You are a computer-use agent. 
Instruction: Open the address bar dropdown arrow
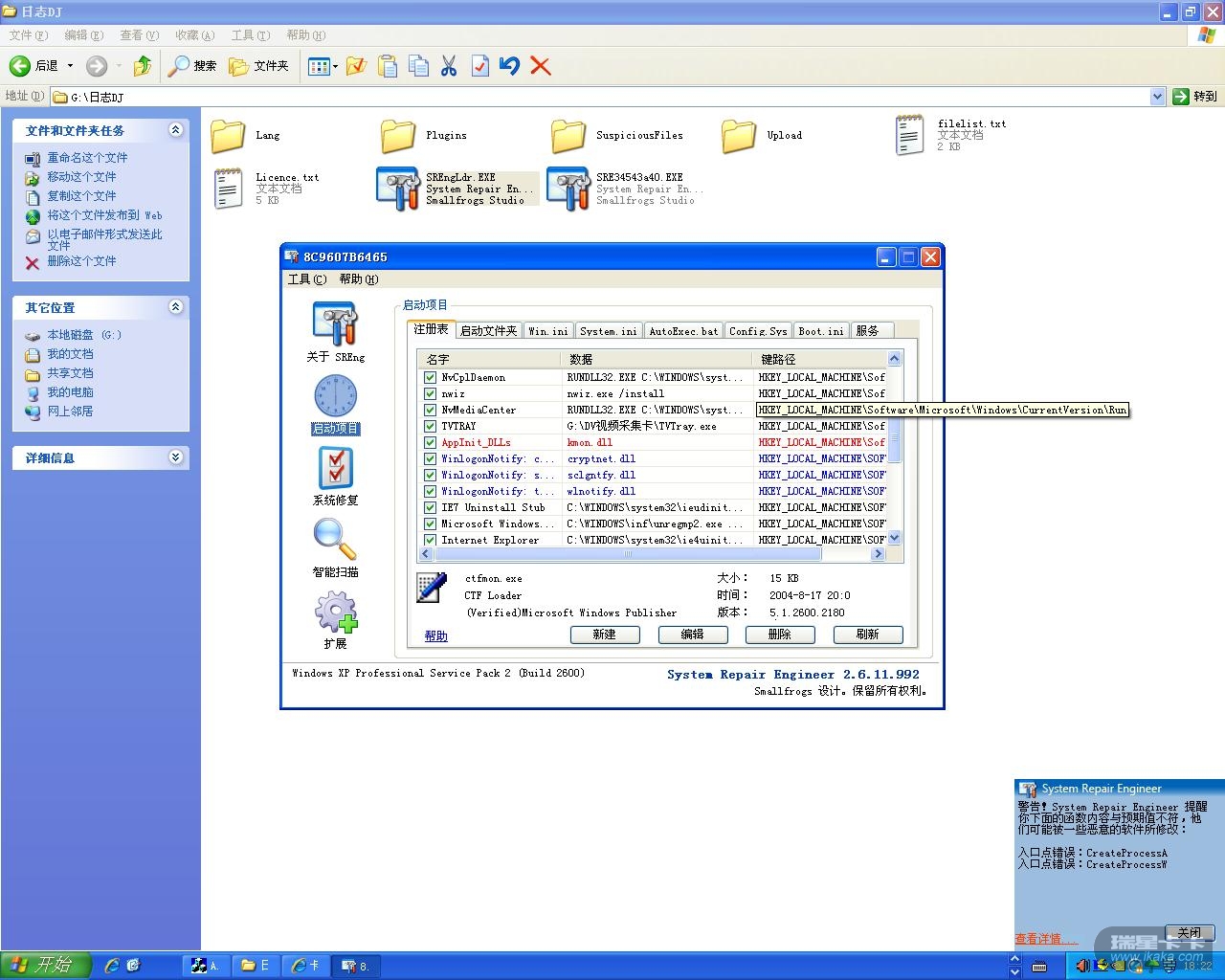pos(1157,97)
